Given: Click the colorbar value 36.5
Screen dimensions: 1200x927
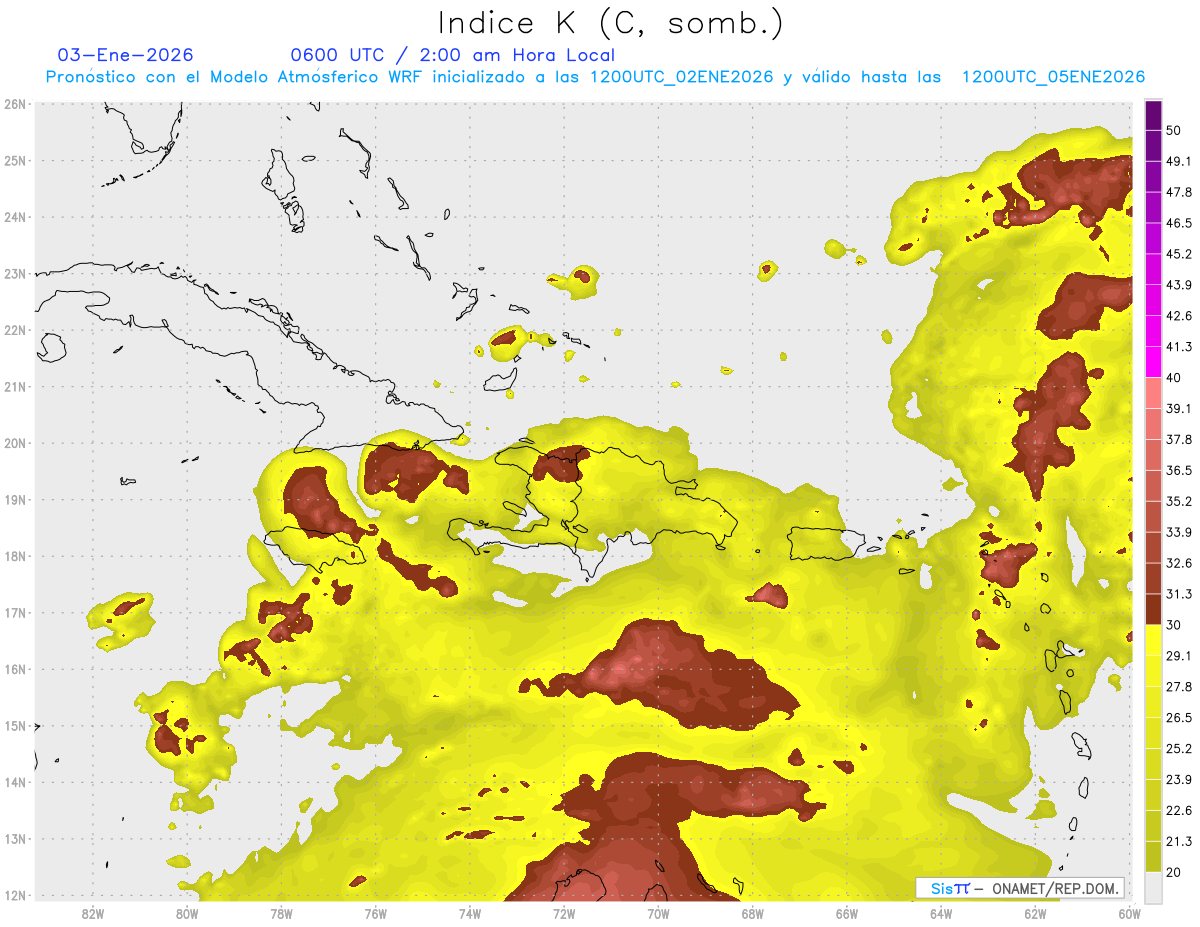Looking at the screenshot, I should [1178, 470].
